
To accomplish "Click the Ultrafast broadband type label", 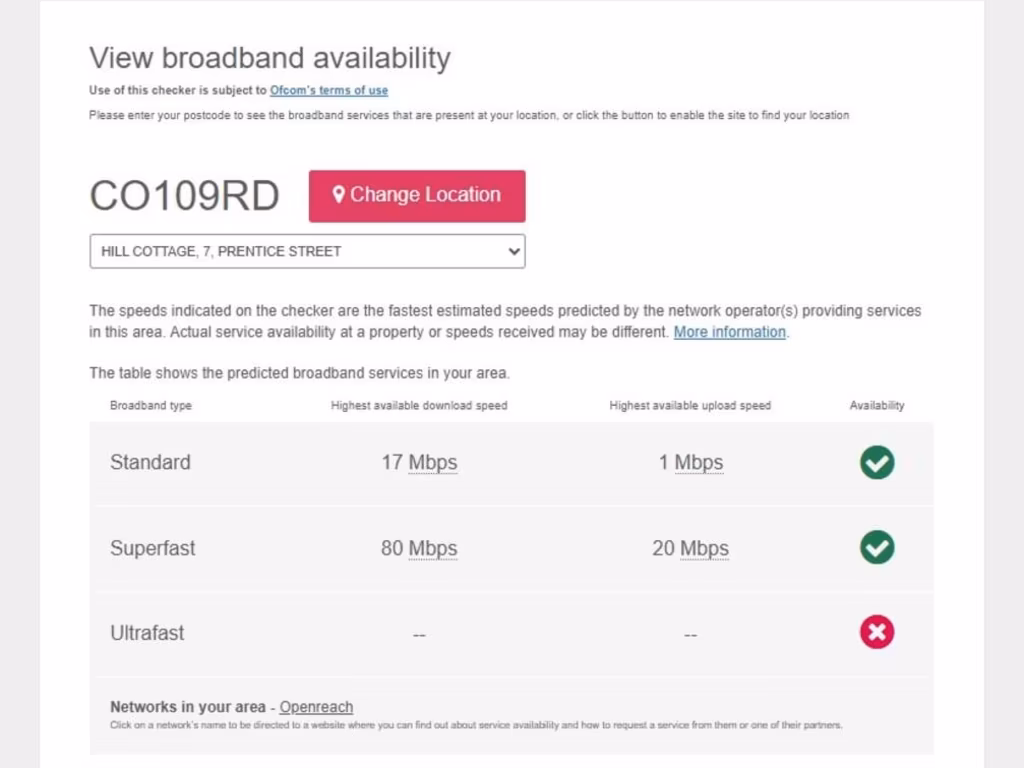I will (147, 633).
